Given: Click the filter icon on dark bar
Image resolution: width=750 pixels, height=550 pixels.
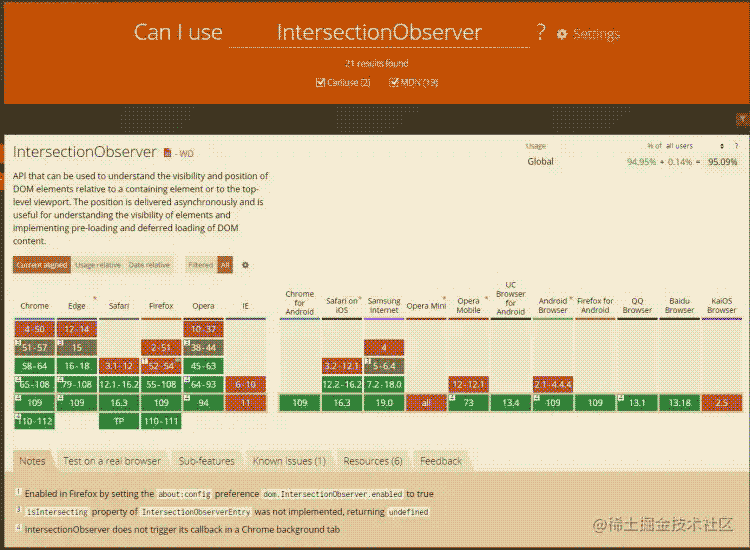Looking at the screenshot, I should click(742, 119).
